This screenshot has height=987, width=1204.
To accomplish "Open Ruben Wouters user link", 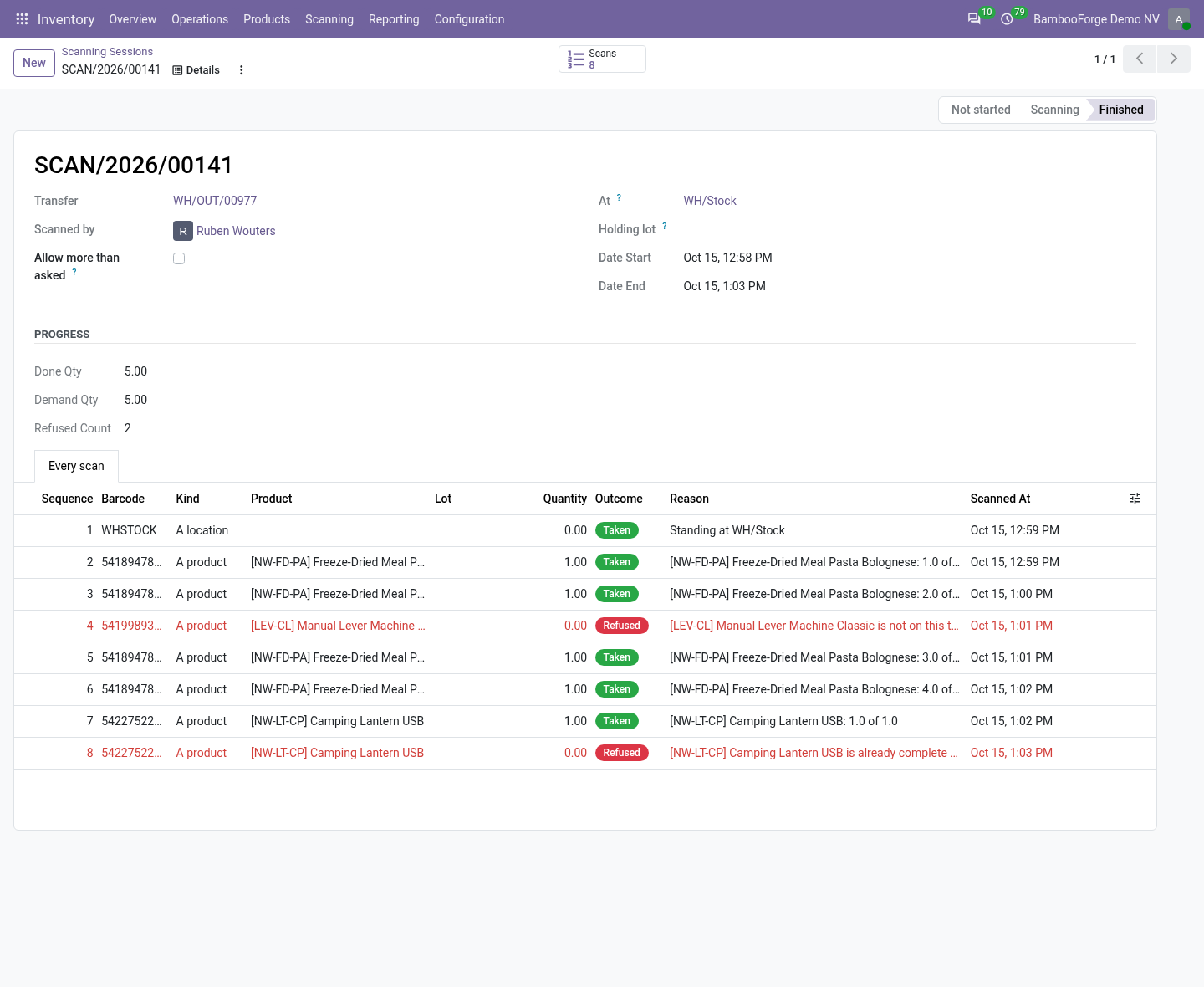I will [236, 231].
